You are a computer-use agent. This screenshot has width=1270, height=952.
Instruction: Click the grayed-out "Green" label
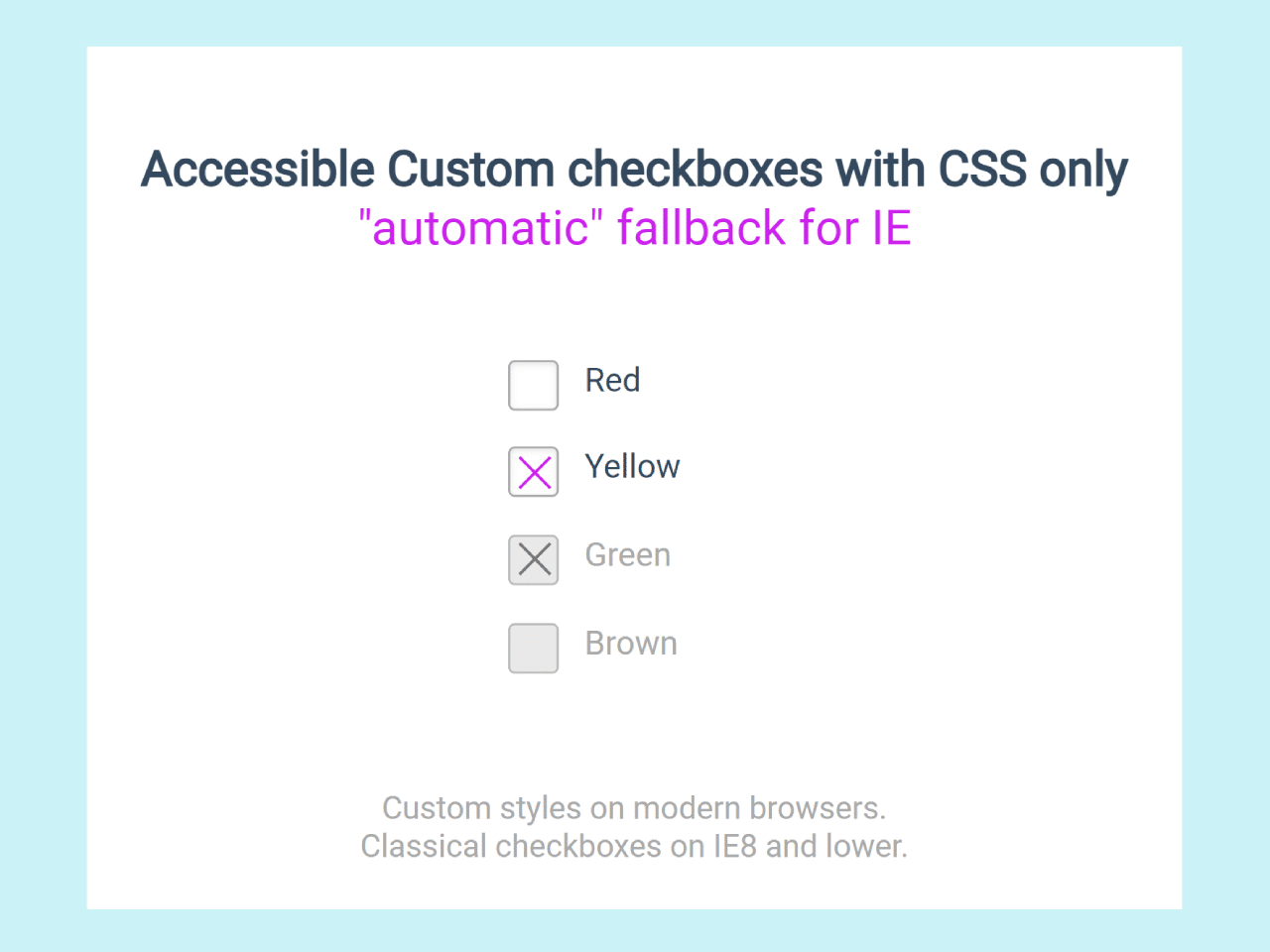point(627,555)
